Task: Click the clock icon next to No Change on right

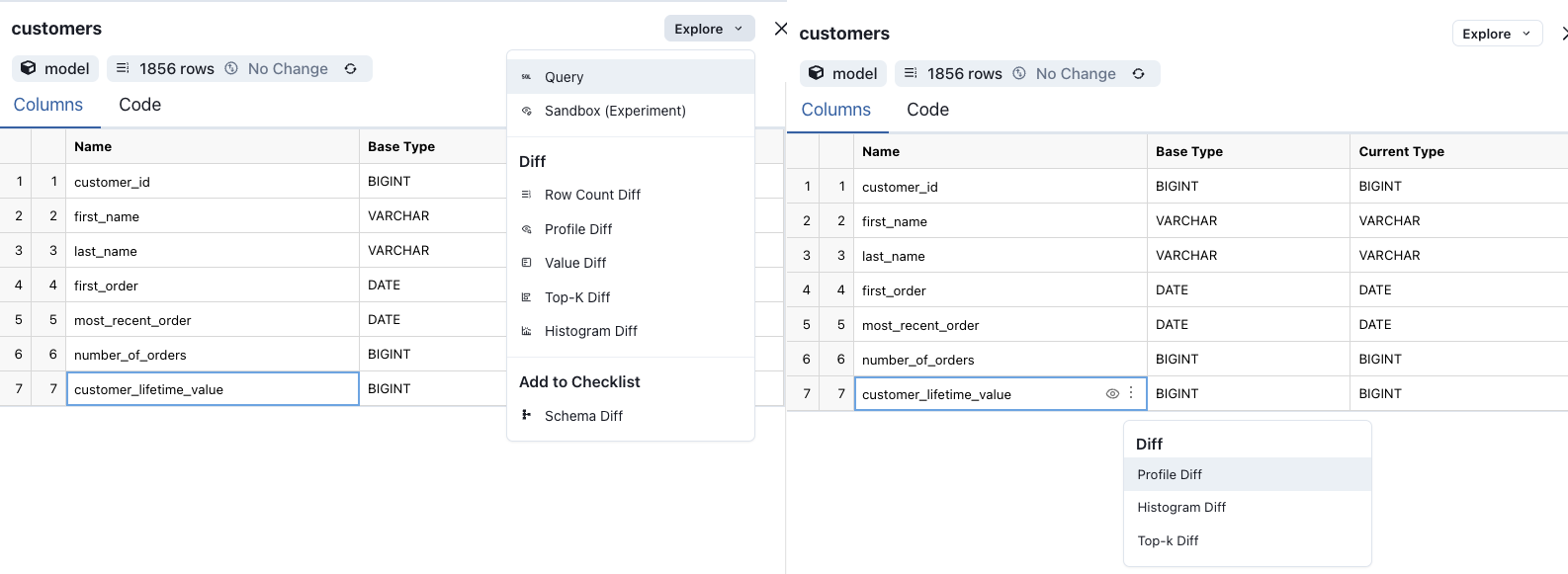Action: [1019, 74]
